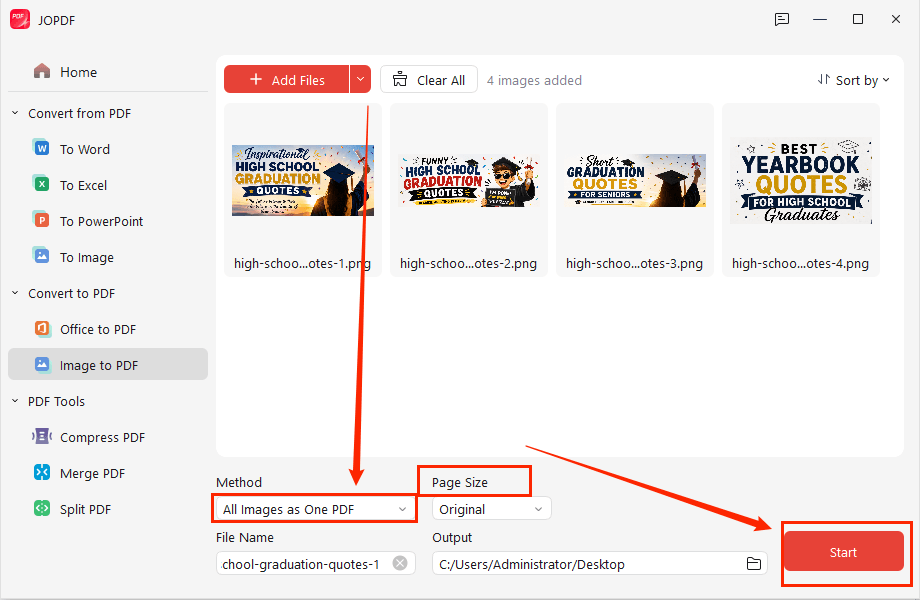Viewport: 920px width, 600px height.
Task: Open the Page Size dropdown Original
Action: point(492,509)
